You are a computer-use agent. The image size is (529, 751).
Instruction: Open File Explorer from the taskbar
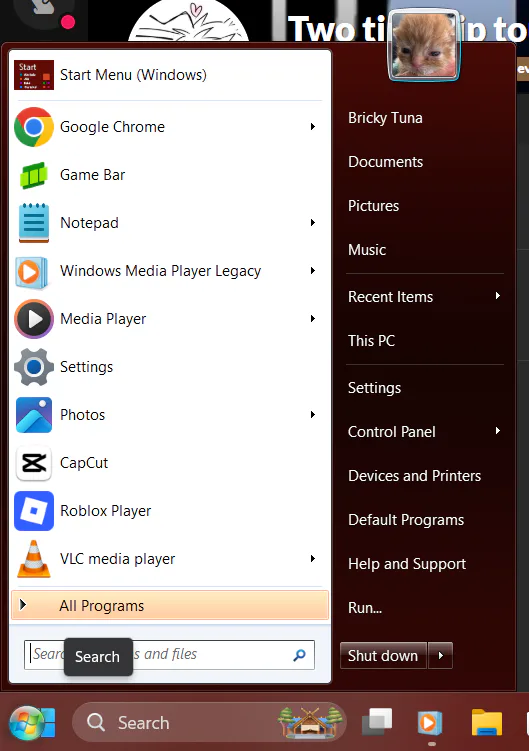(487, 722)
